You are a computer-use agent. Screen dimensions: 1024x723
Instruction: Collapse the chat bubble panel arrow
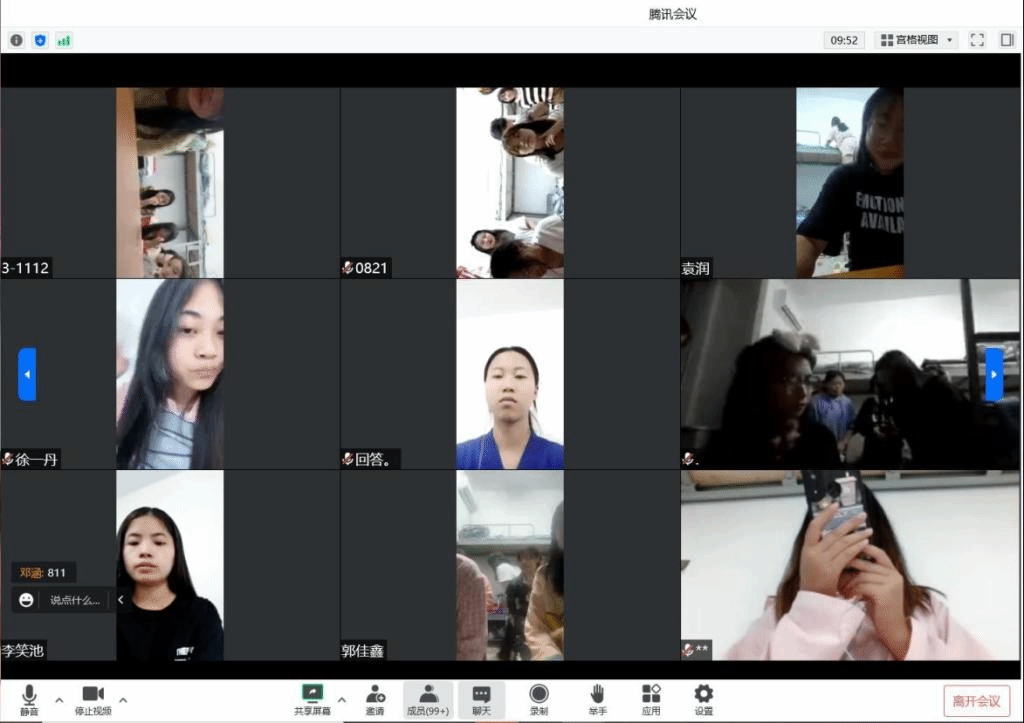point(121,600)
